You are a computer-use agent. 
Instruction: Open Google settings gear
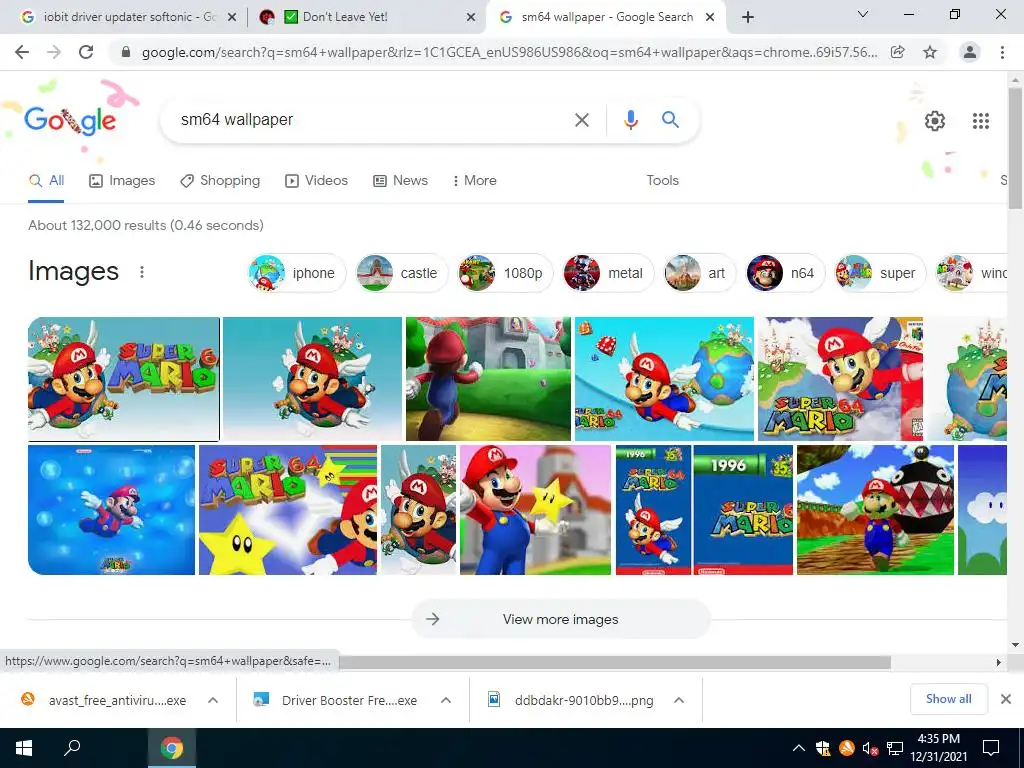(935, 121)
